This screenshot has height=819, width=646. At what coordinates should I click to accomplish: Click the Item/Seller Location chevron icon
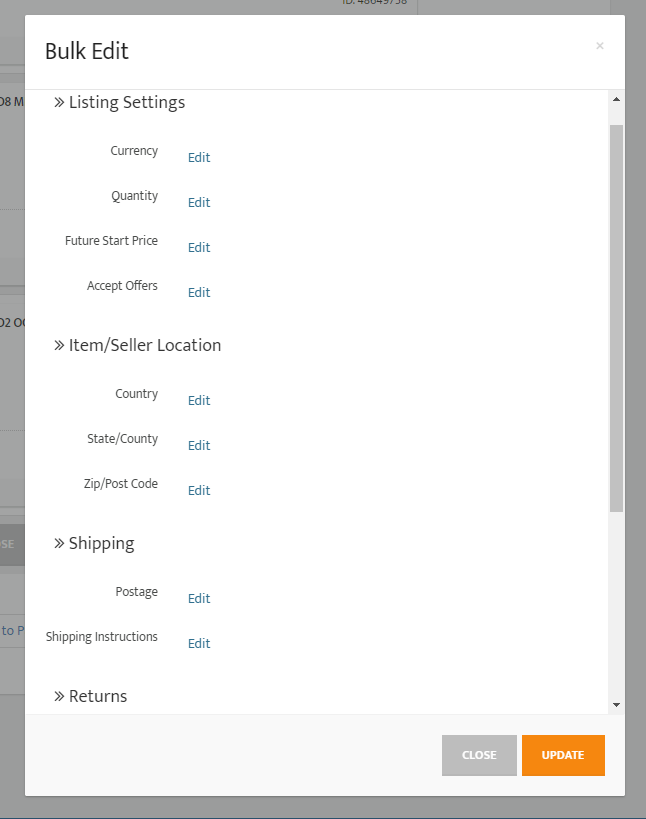coord(59,345)
